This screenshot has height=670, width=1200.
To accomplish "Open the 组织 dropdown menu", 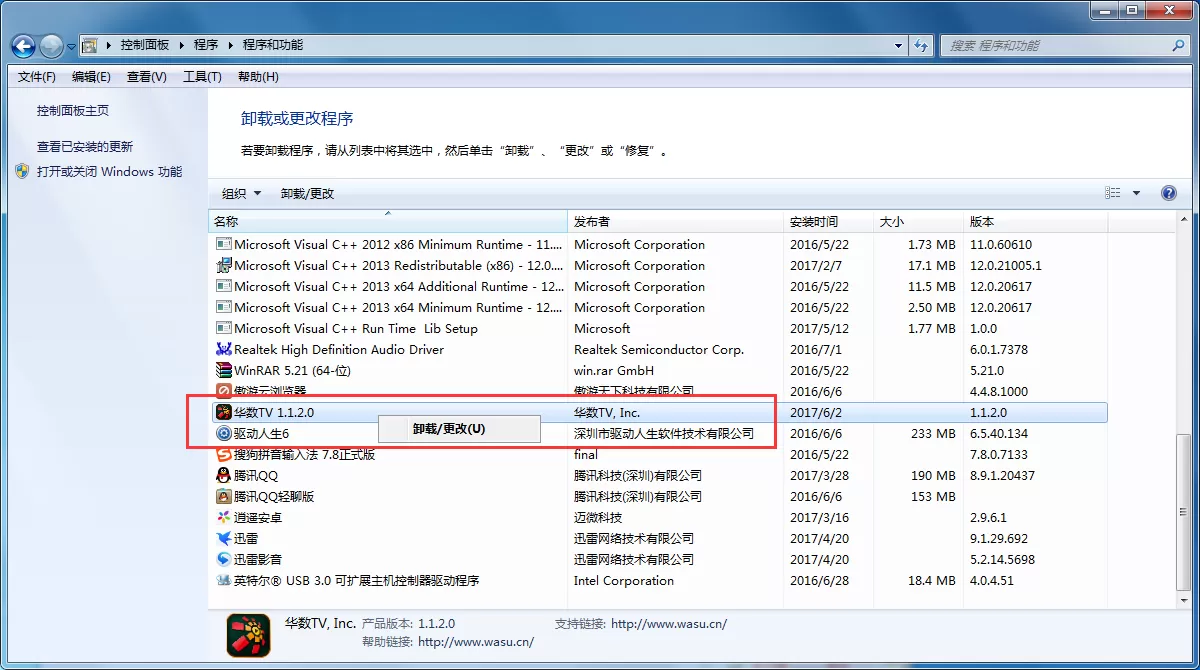I will (x=241, y=194).
